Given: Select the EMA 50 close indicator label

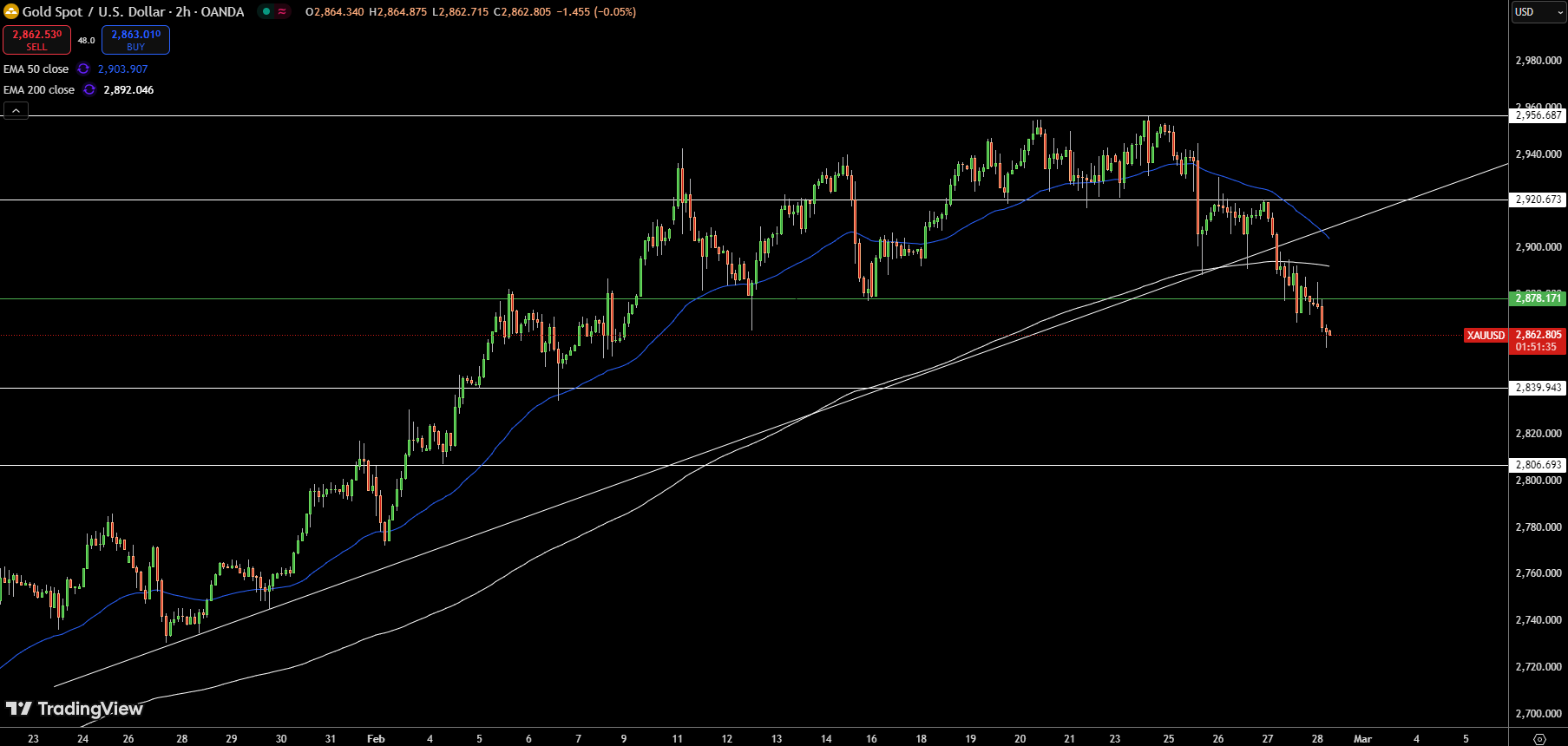Looking at the screenshot, I should click(36, 69).
